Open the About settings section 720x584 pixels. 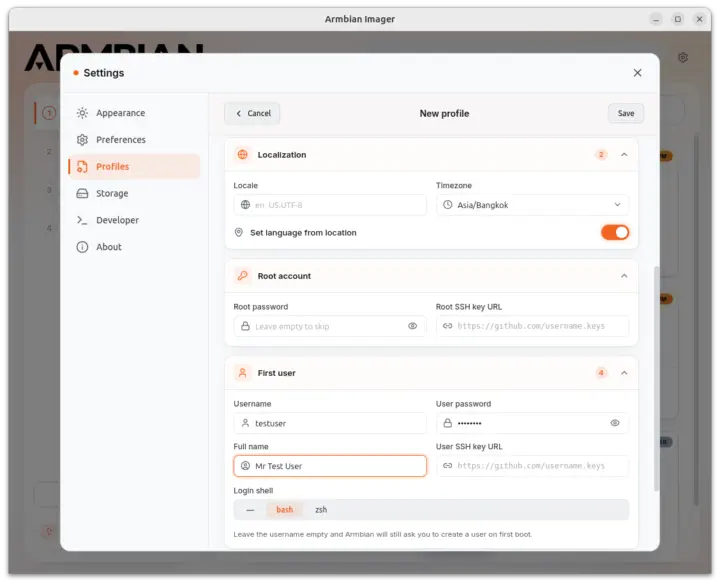[134, 247]
